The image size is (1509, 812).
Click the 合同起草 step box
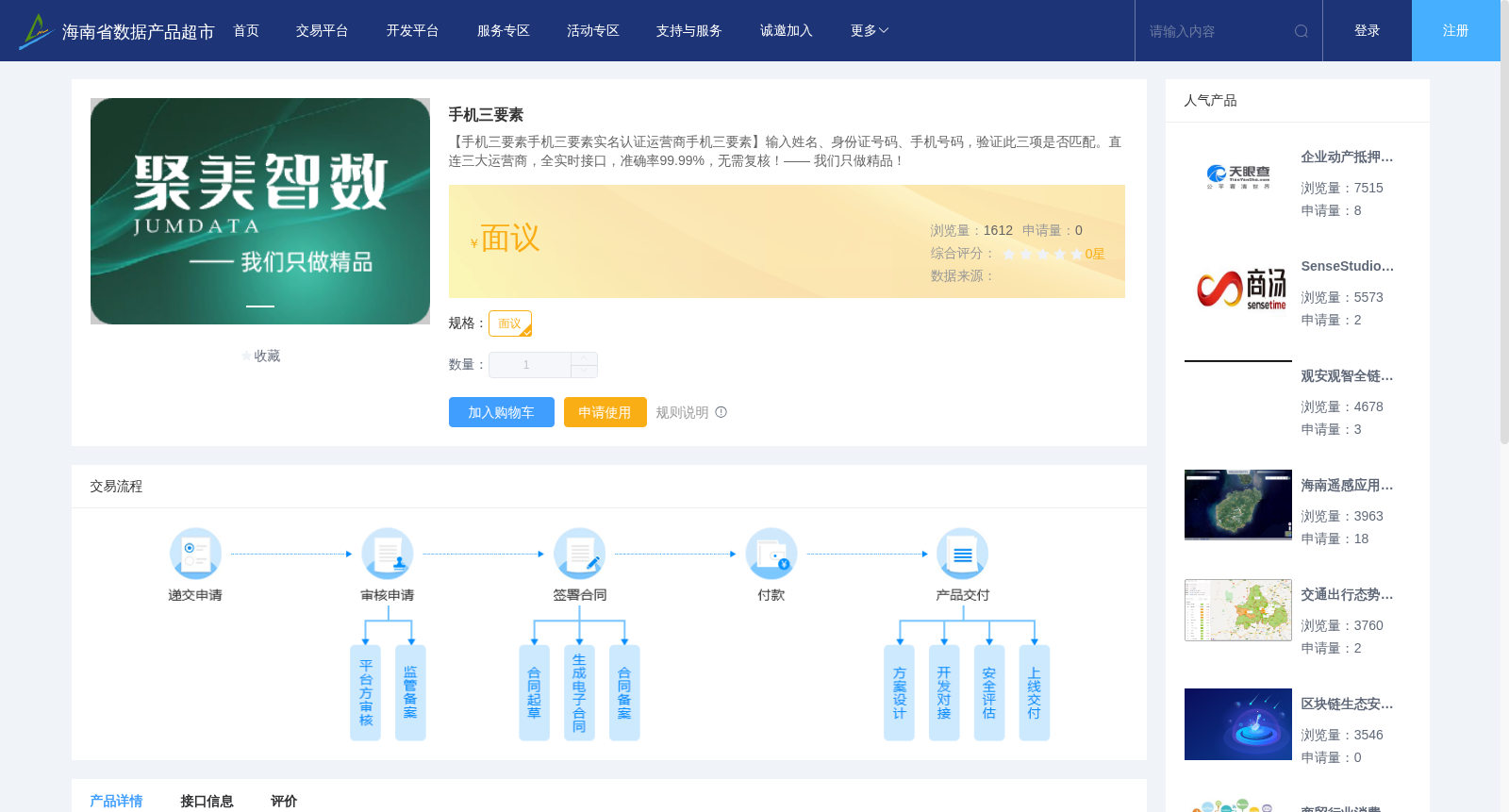(534, 693)
